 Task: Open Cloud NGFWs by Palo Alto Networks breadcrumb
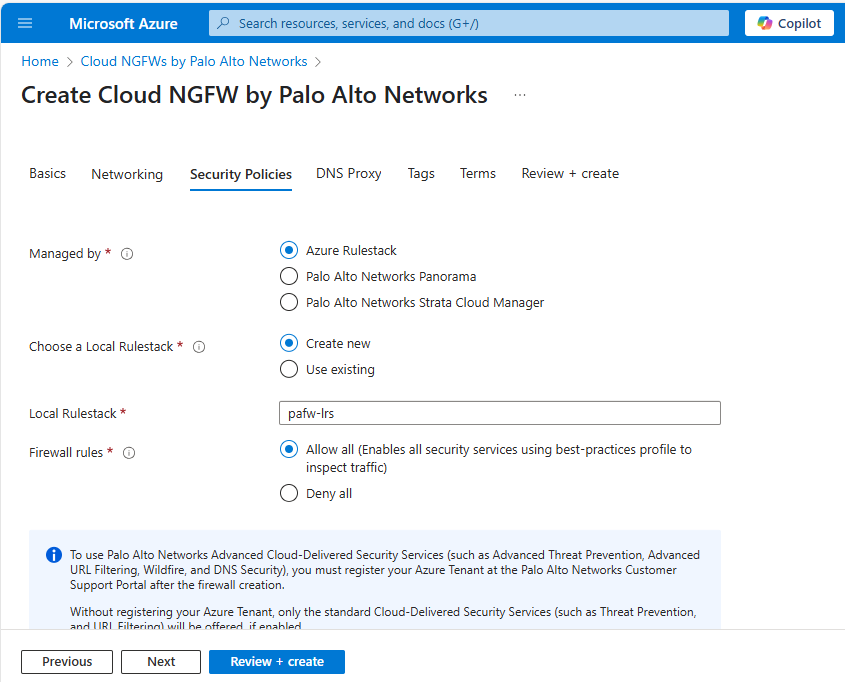click(194, 61)
